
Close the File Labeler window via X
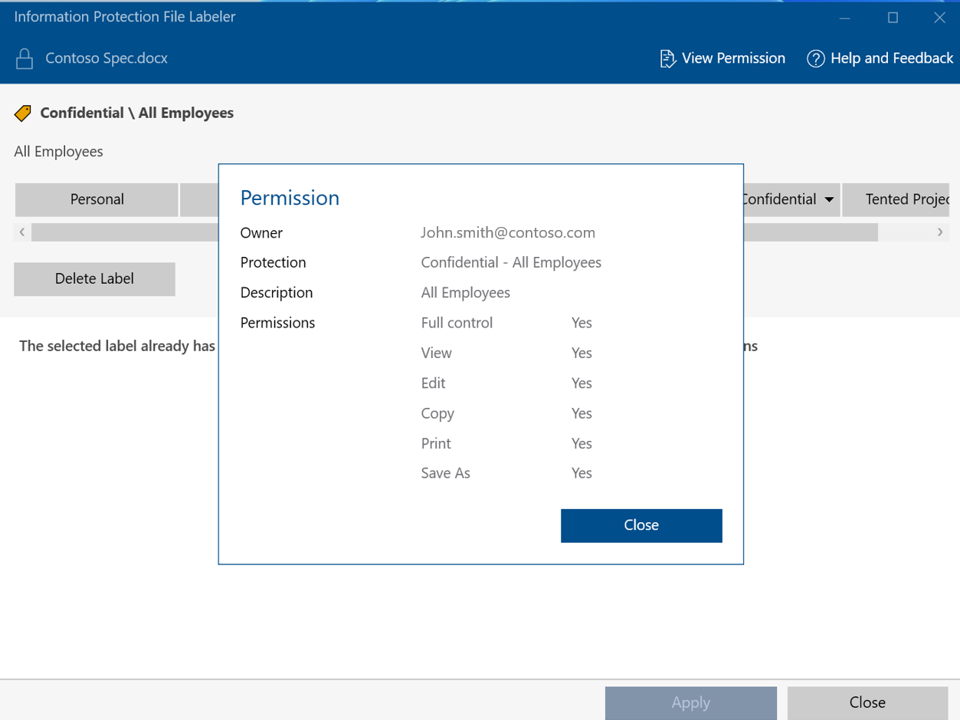point(940,18)
